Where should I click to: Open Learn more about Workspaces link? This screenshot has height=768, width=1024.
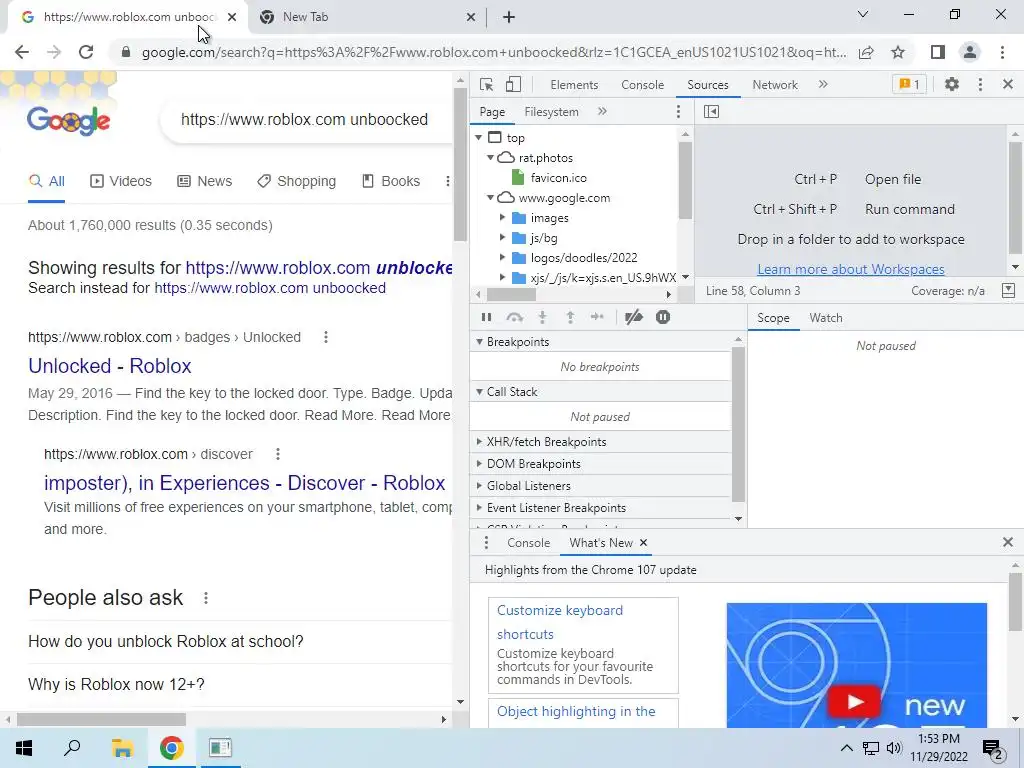tap(850, 269)
